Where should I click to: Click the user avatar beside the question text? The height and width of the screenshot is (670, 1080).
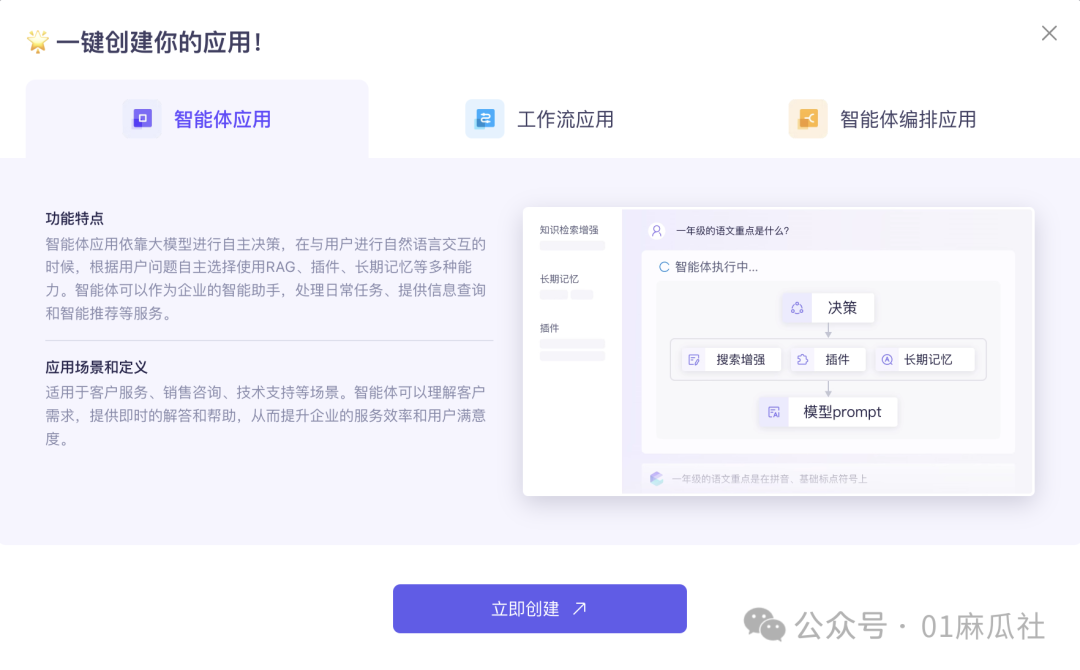pos(656,230)
